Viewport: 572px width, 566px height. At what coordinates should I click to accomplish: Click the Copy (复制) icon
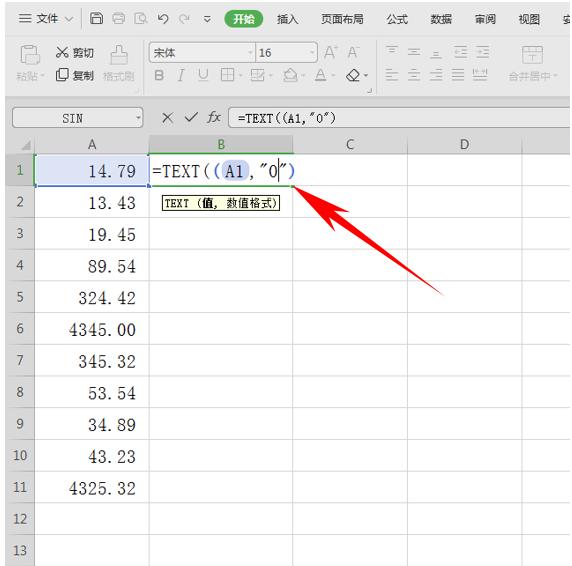click(x=62, y=75)
